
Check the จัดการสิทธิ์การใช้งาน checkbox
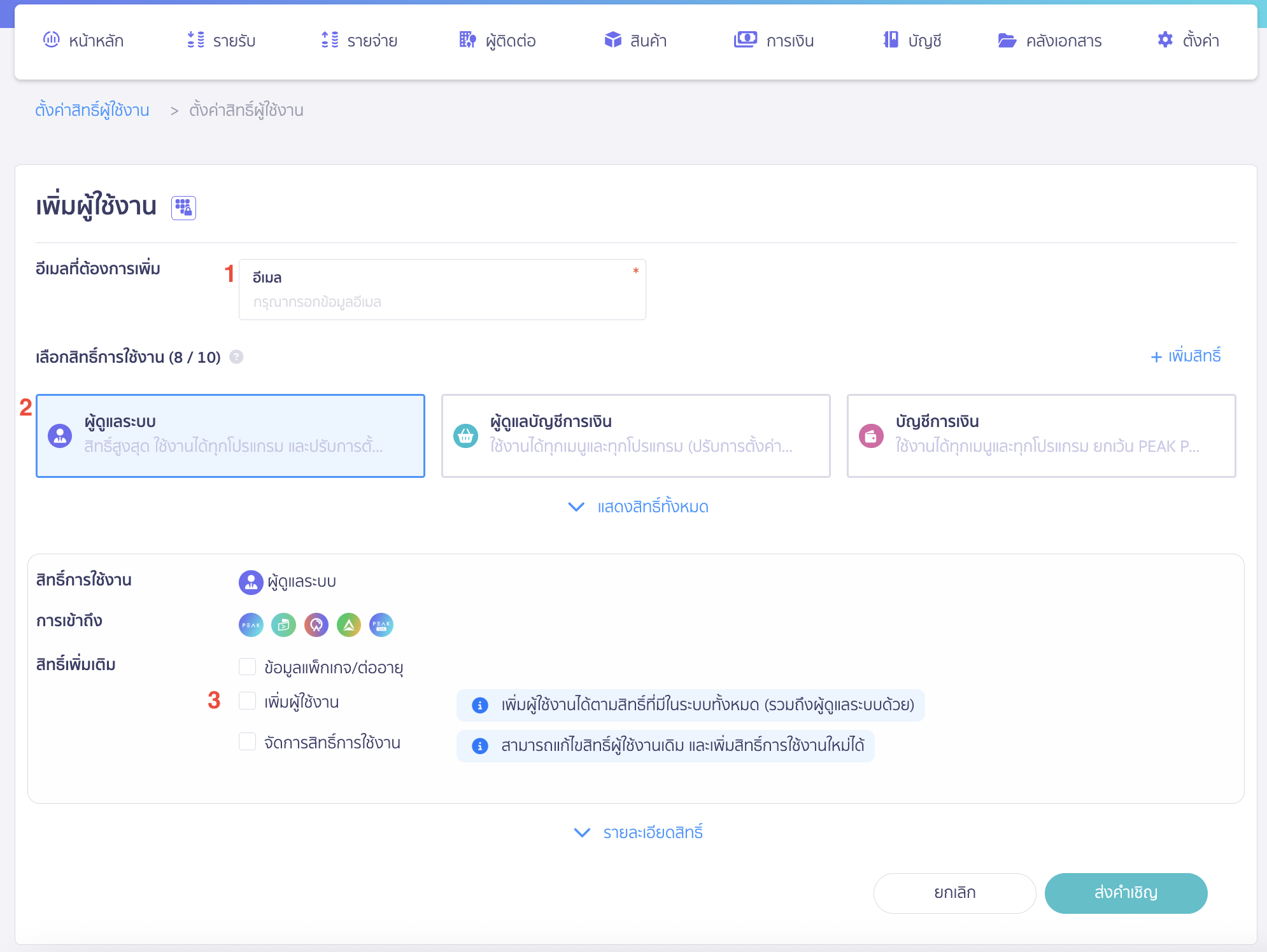point(247,741)
